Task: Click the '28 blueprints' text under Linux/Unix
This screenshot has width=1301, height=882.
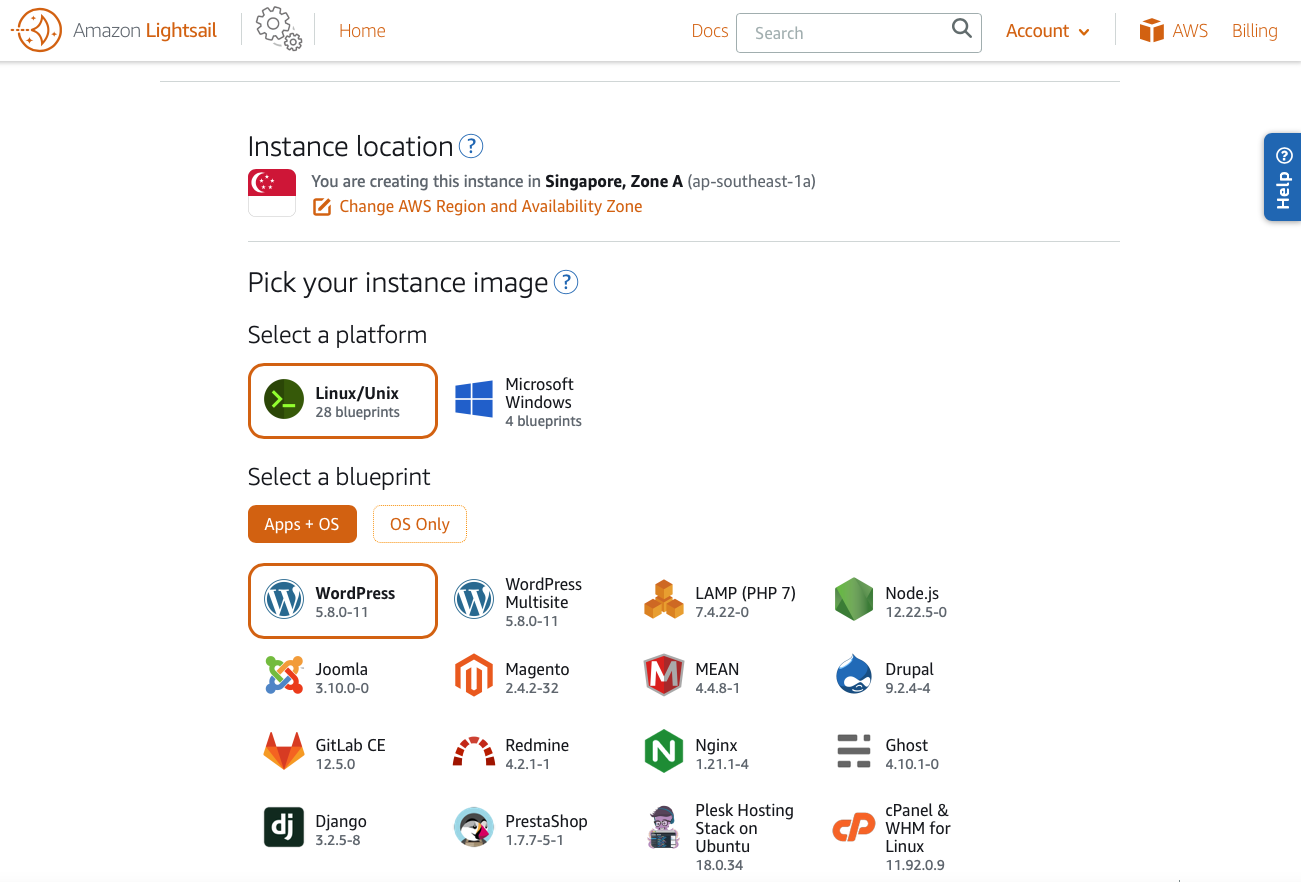Action: 358,412
